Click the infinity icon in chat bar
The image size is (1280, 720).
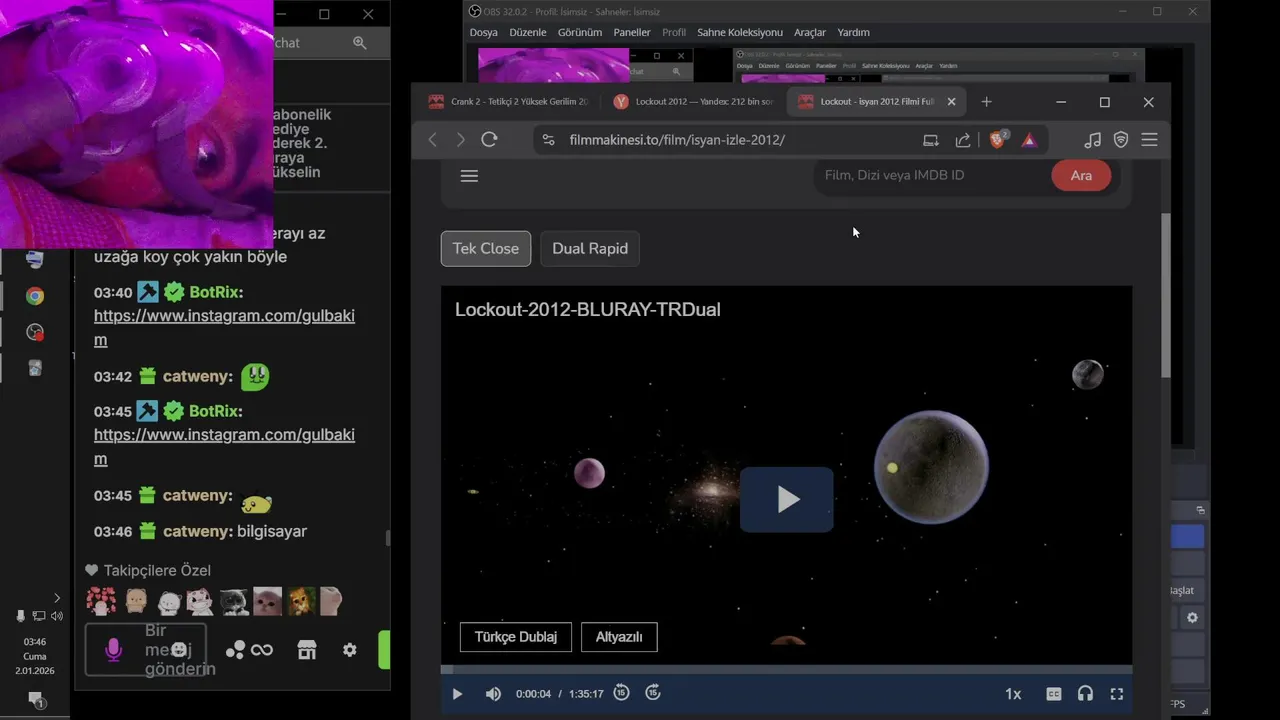click(x=262, y=650)
